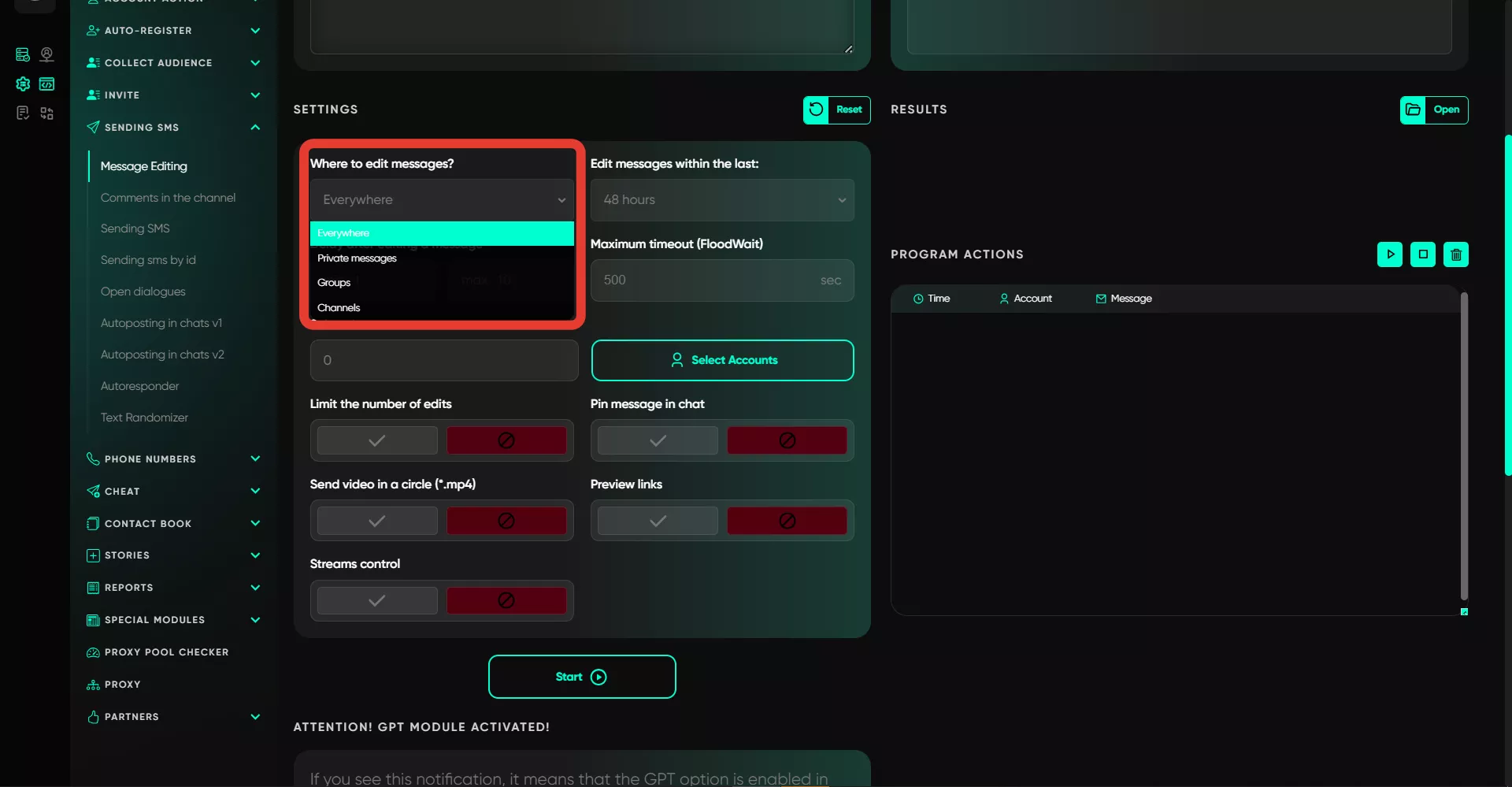The image size is (1512, 787).
Task: Click the envelope icon beside Message column
Action: [1101, 299]
